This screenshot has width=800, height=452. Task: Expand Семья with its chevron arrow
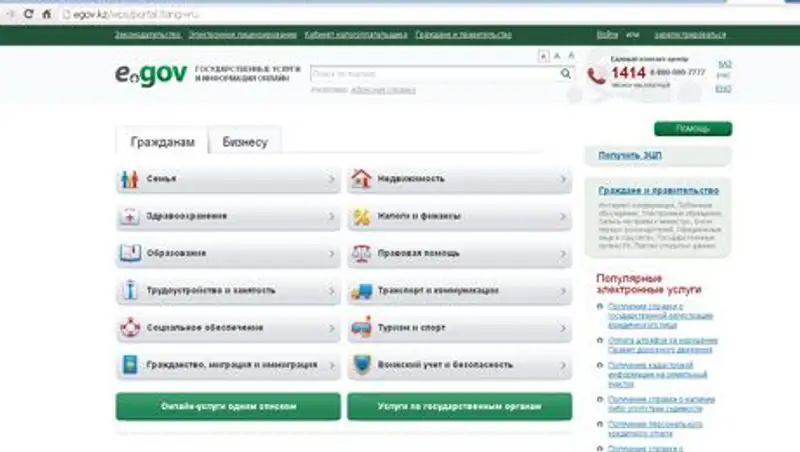(332, 179)
